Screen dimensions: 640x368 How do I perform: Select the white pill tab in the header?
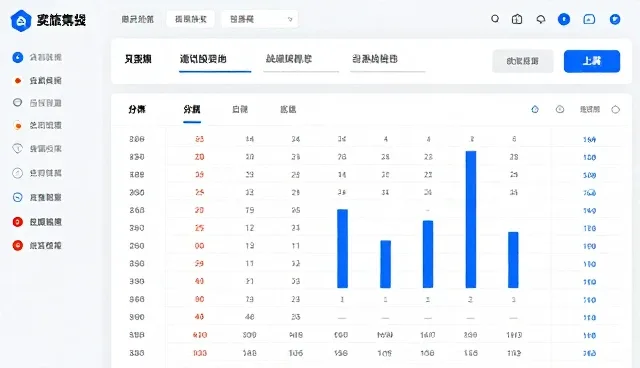pos(191,19)
